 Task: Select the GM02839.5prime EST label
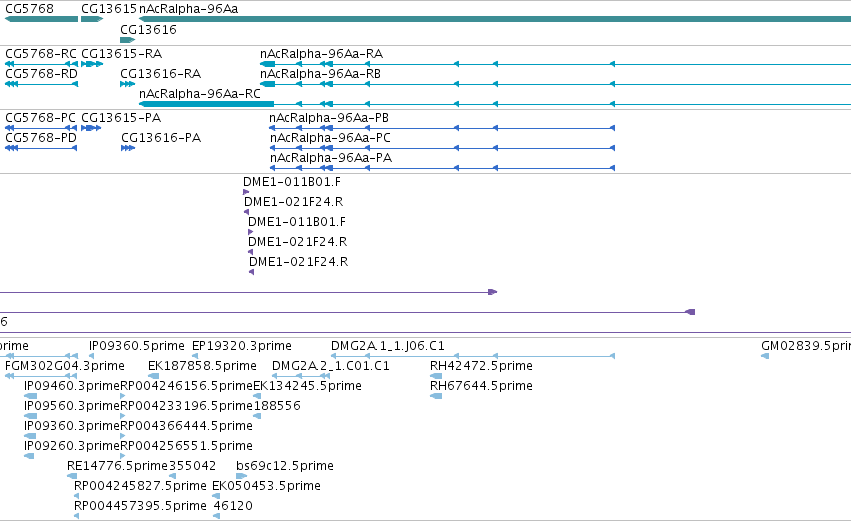[x=806, y=346]
